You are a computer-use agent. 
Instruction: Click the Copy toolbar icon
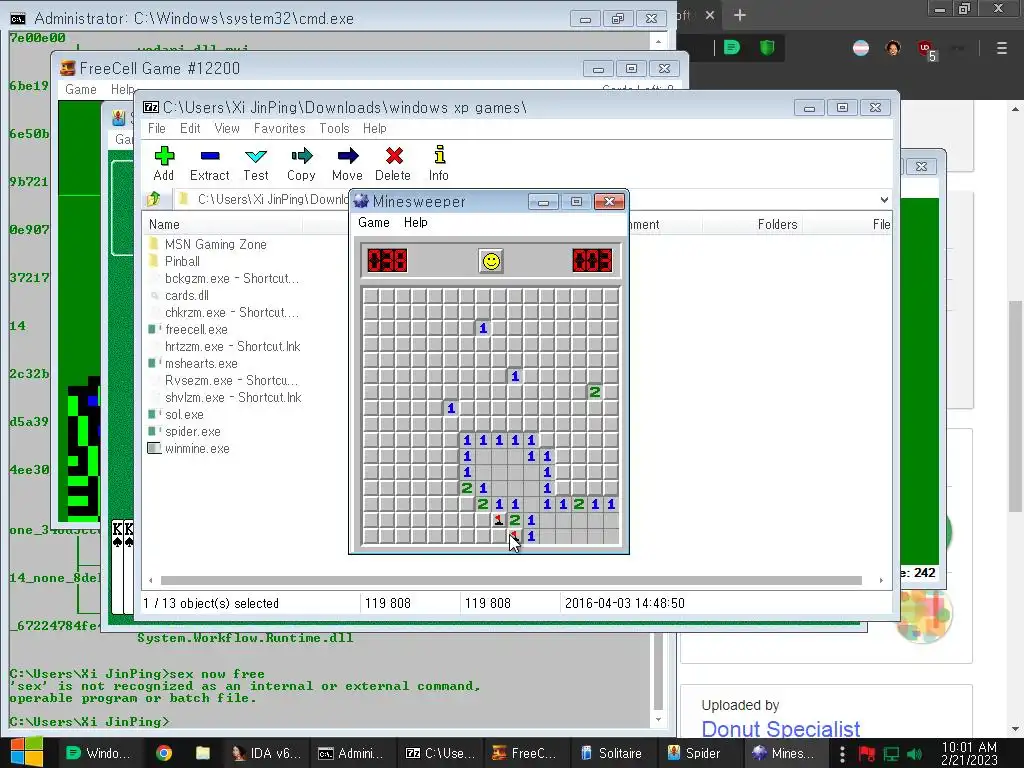(x=301, y=163)
